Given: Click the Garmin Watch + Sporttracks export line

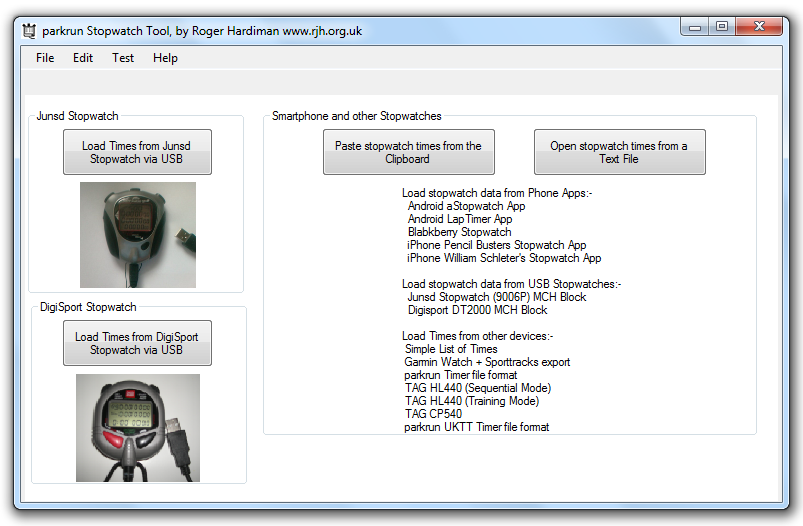Looking at the screenshot, I should pyautogui.click(x=487, y=362).
